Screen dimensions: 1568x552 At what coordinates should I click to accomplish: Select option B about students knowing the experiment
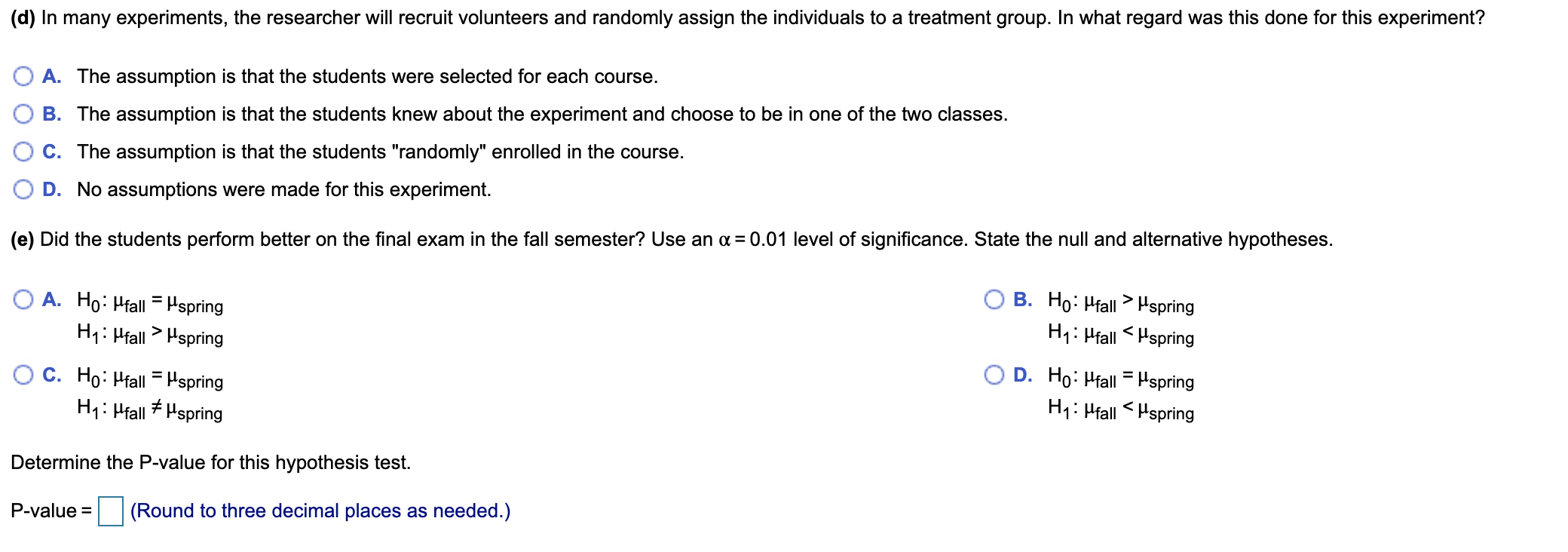pos(23,114)
